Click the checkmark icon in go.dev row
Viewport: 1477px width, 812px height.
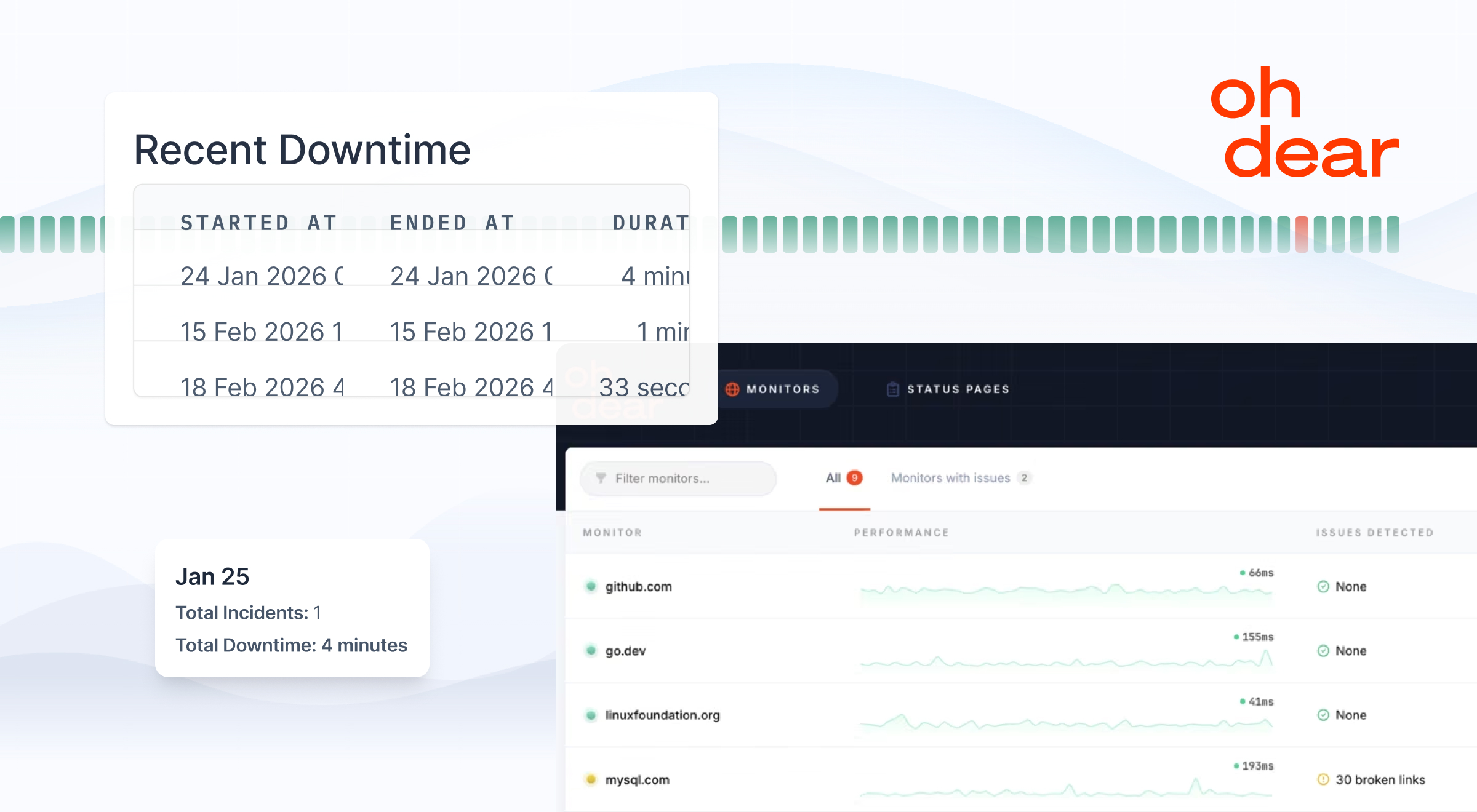coord(1323,651)
